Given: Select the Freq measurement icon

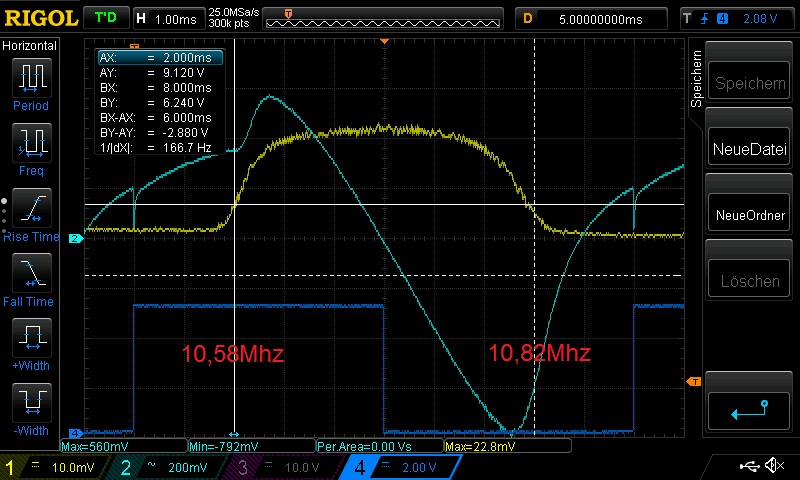Looking at the screenshot, I should click(x=31, y=142).
